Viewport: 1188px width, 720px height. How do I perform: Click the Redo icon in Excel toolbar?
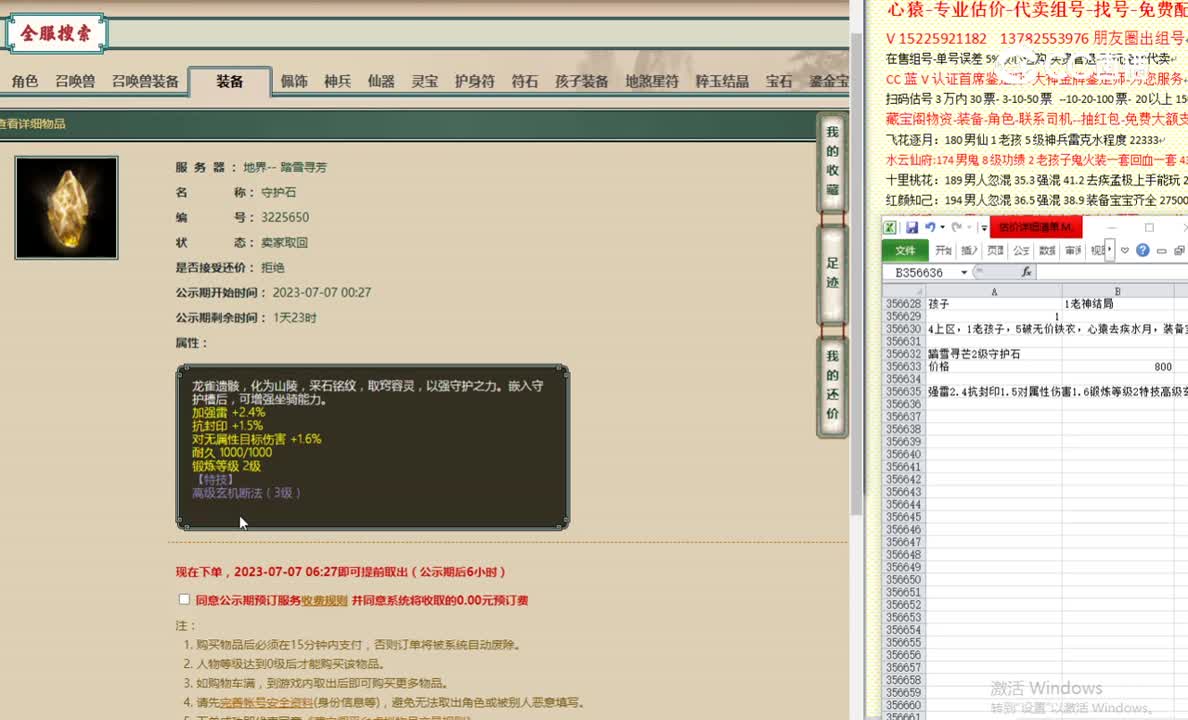coord(957,227)
